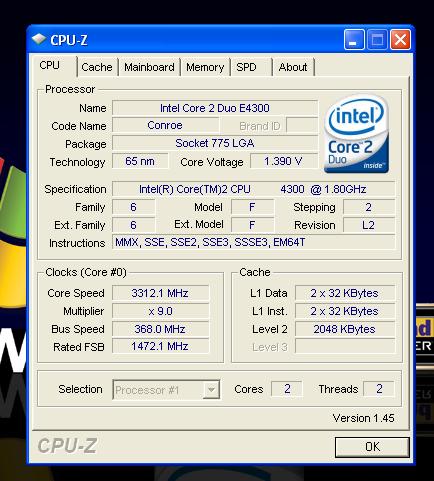
Task: Click the CPU-Z title bar icon
Action: point(39,39)
